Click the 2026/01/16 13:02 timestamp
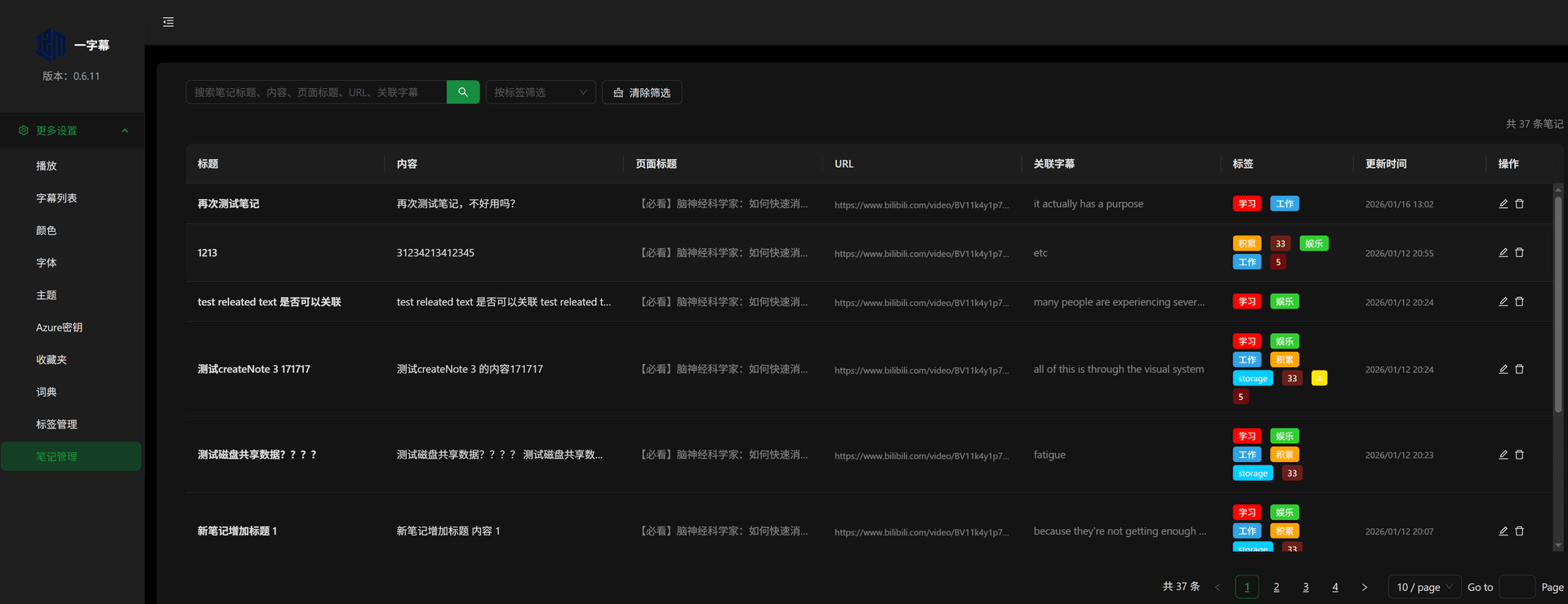The width and height of the screenshot is (1568, 604). [1399, 205]
